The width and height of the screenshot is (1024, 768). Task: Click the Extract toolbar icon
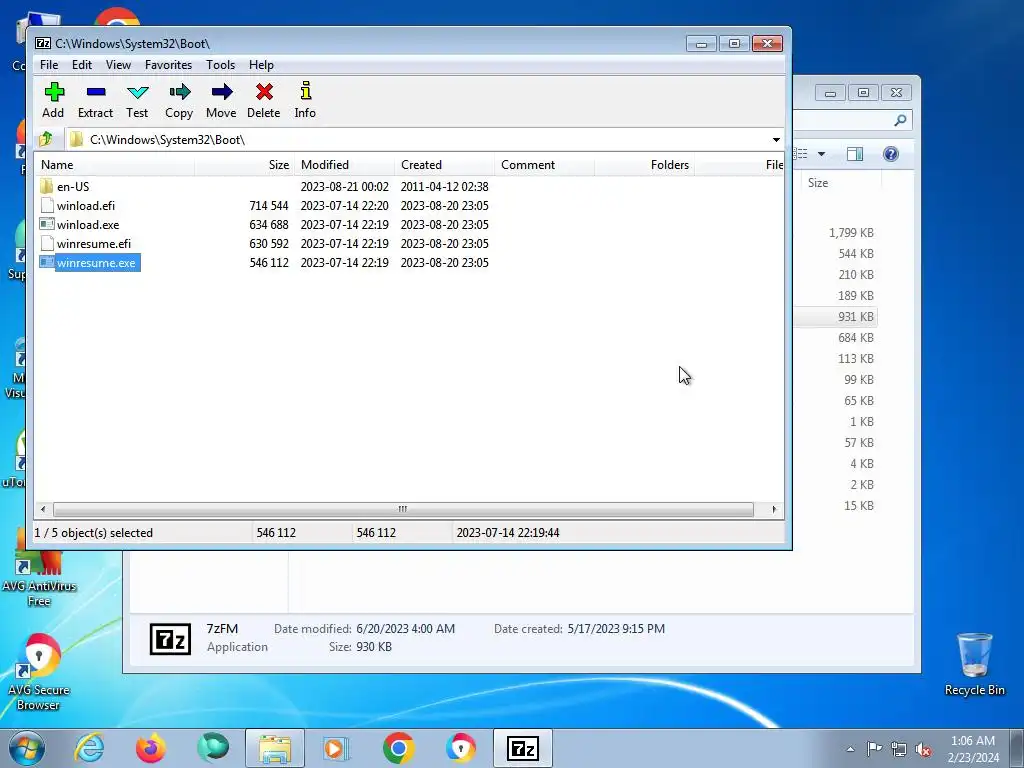pyautogui.click(x=95, y=100)
